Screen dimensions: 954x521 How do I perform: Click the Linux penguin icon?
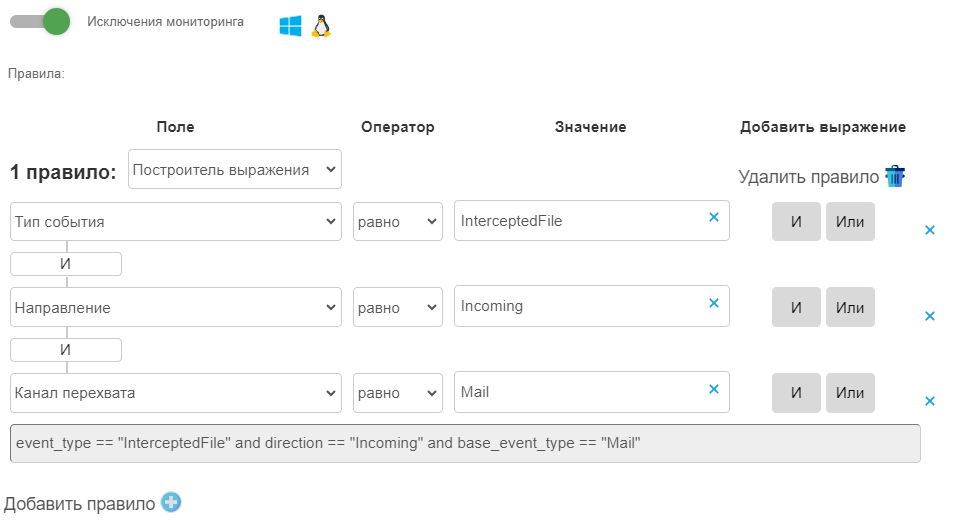320,26
